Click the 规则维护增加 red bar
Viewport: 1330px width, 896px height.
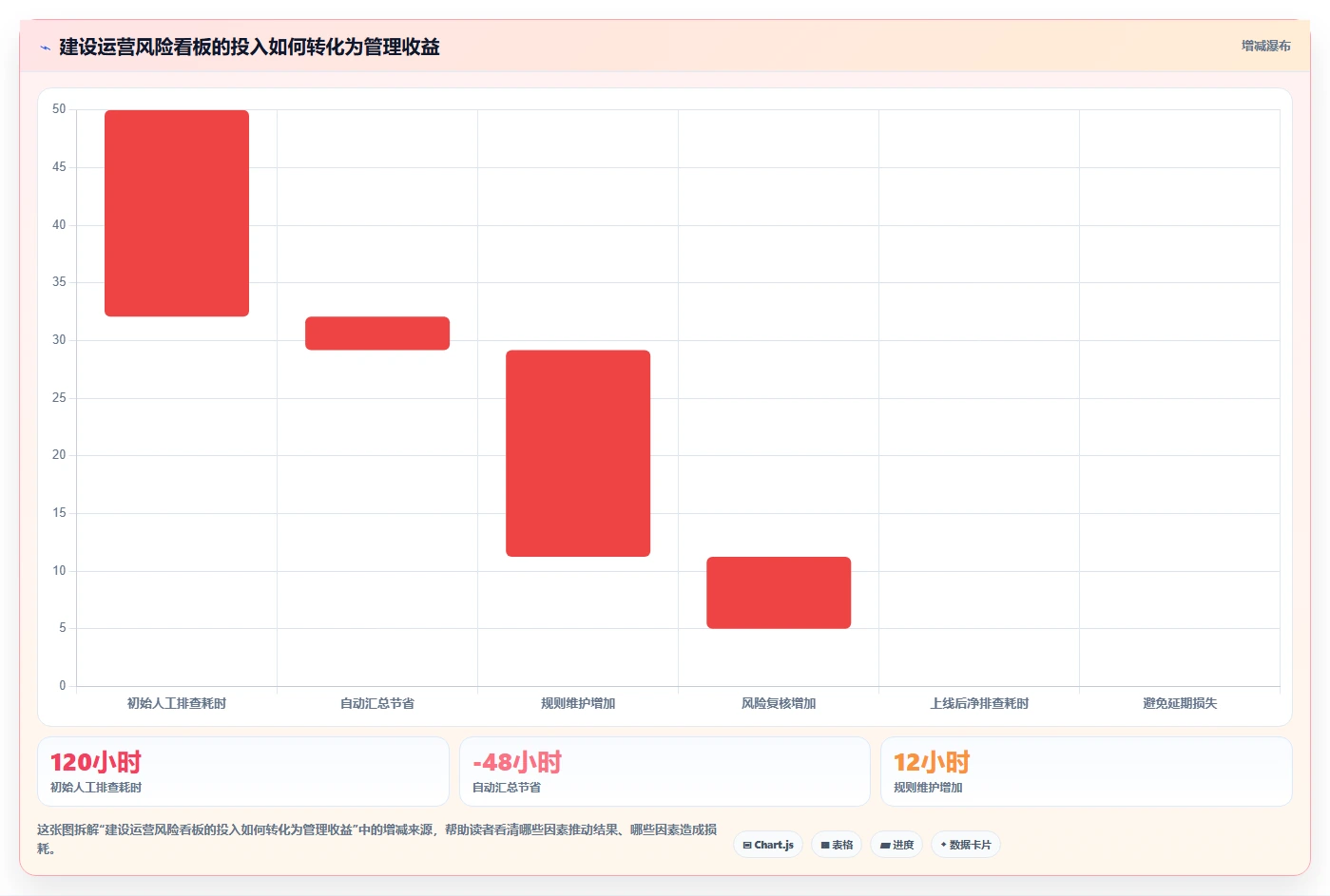[x=578, y=453]
